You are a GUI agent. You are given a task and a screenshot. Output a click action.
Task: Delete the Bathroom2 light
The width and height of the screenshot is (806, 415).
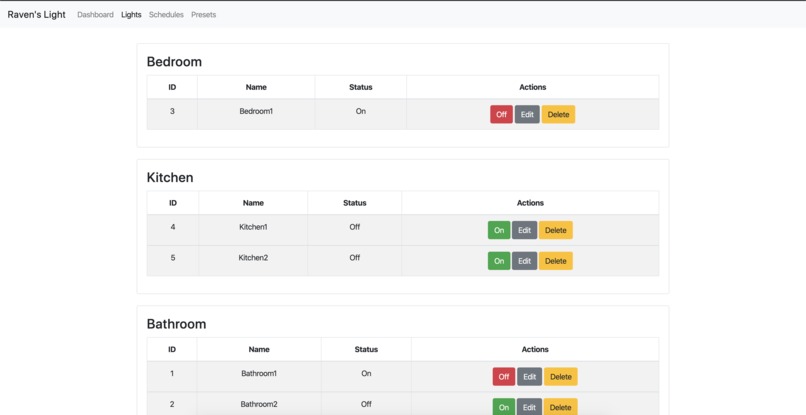pyautogui.click(x=561, y=407)
